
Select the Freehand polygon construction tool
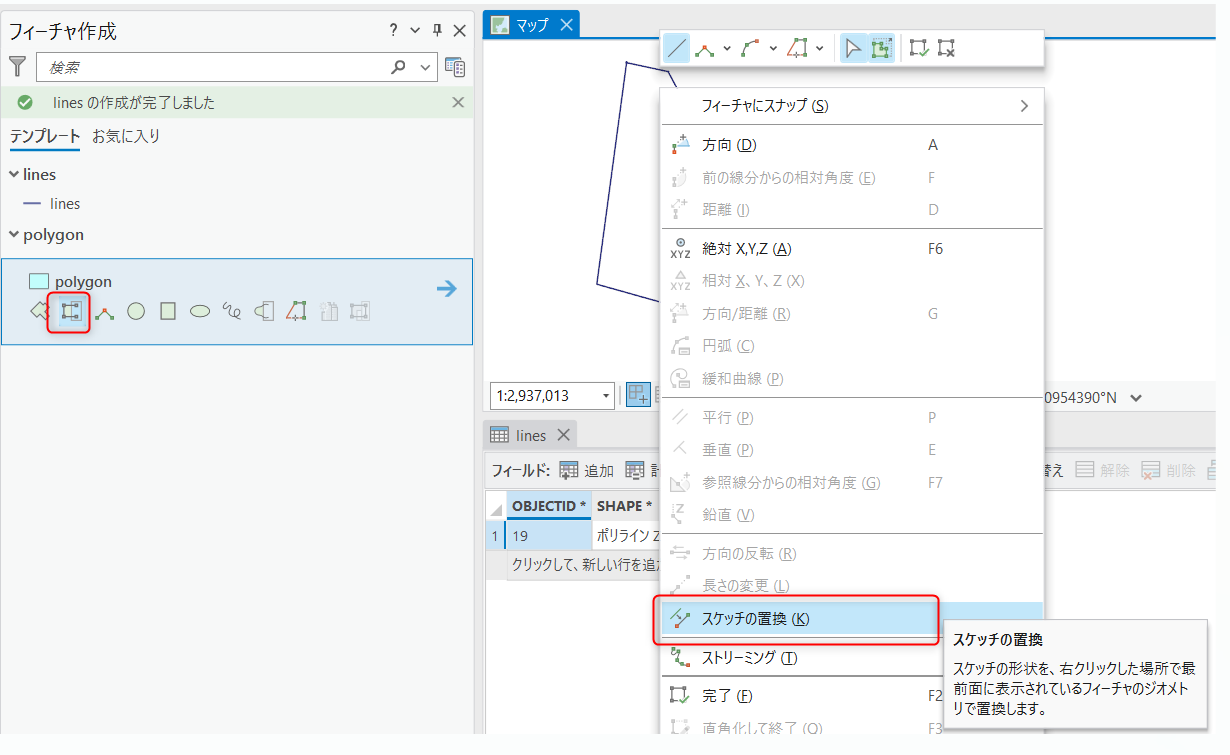(x=232, y=311)
